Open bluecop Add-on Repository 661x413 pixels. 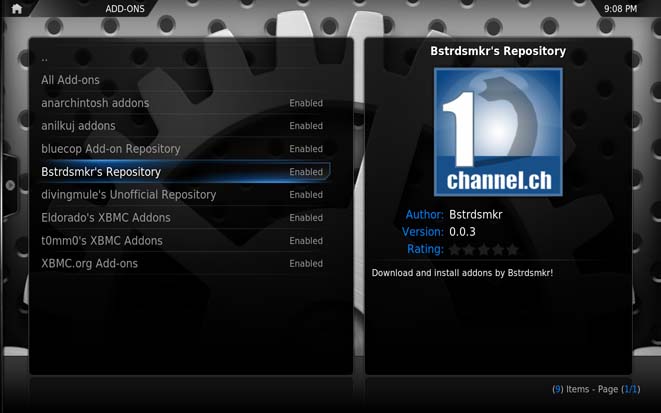(185, 149)
